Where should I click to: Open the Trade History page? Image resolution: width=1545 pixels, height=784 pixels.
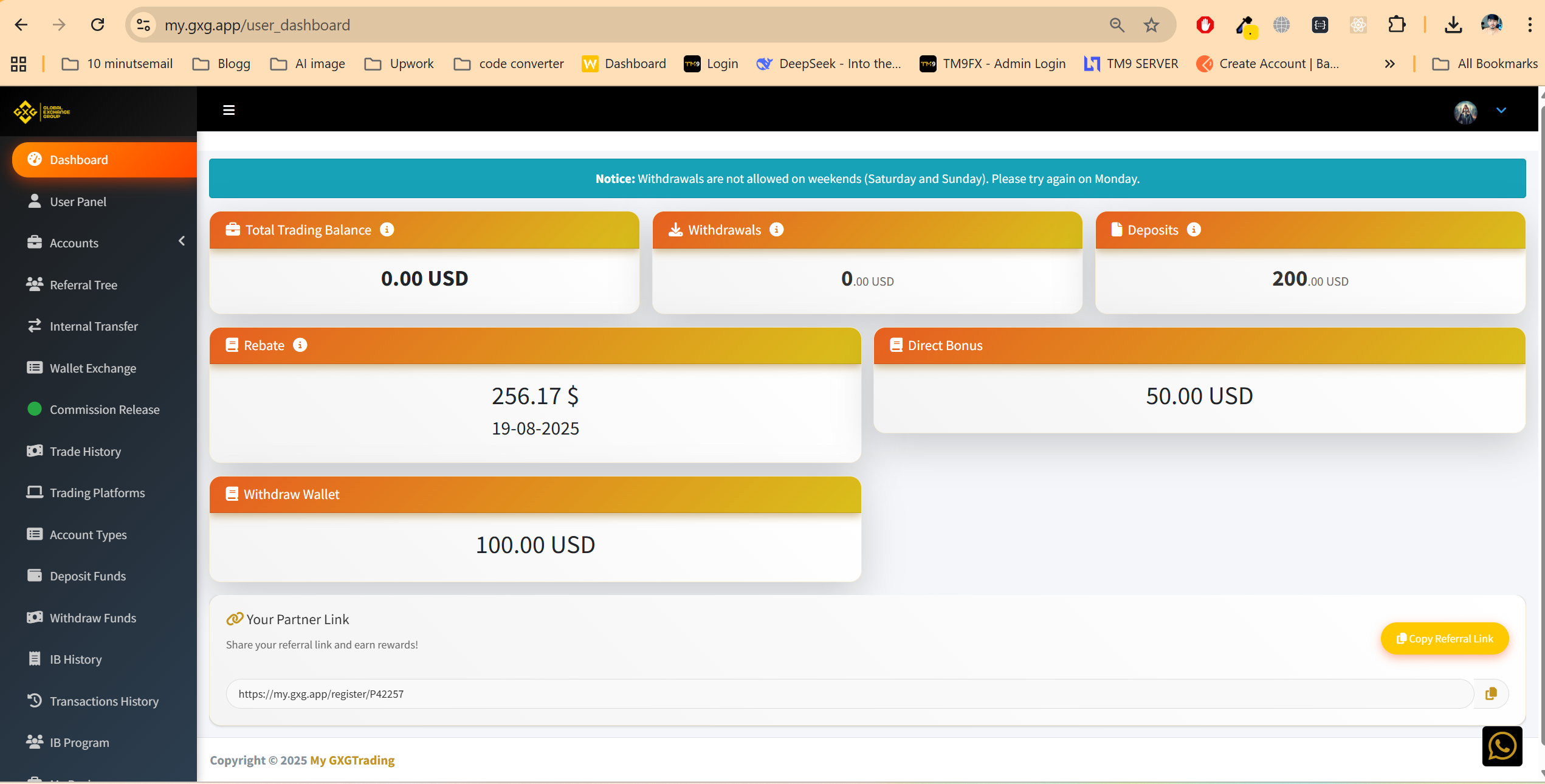click(x=85, y=451)
